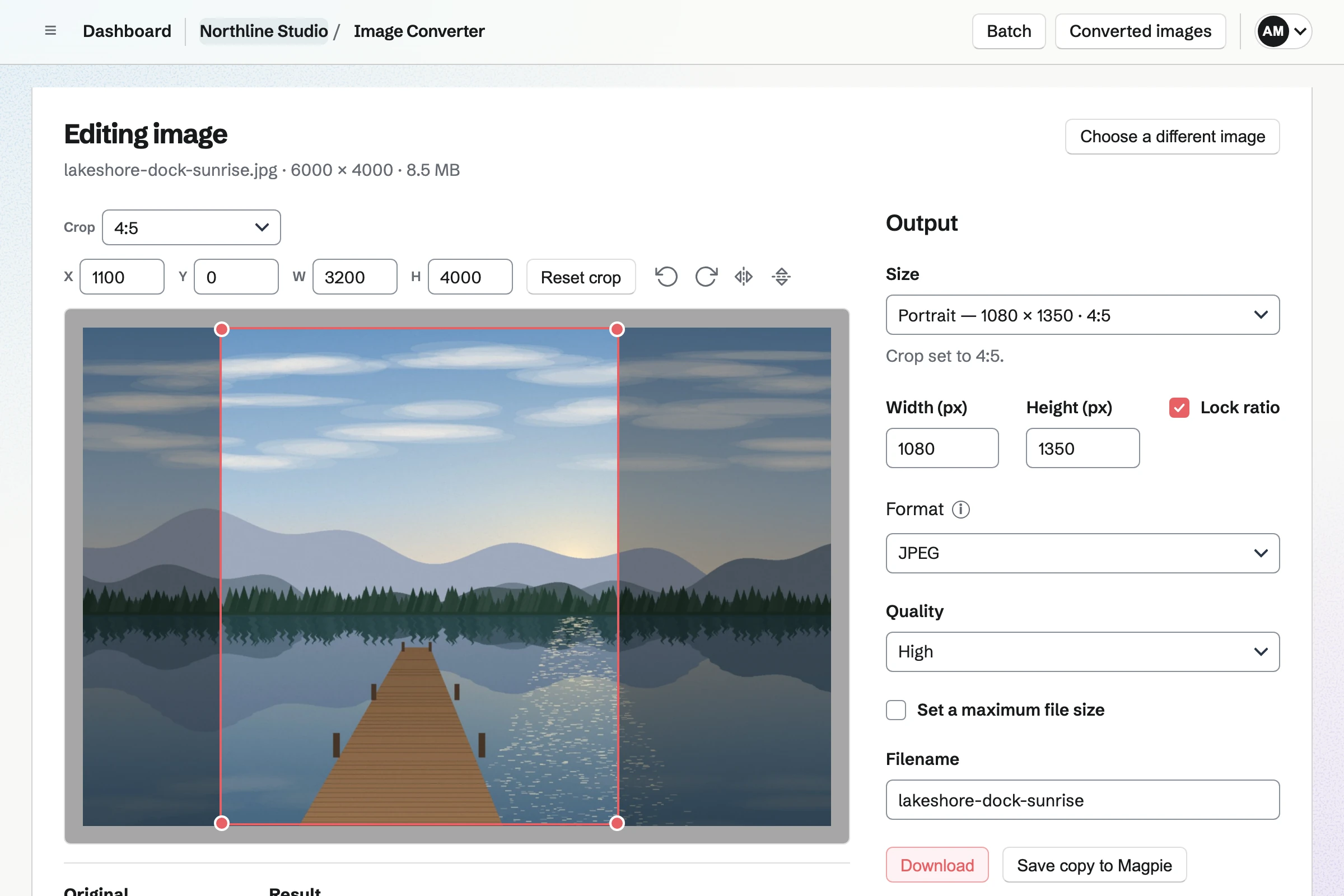Screen dimensions: 1344x896
Task: Choose a different image
Action: [x=1172, y=137]
